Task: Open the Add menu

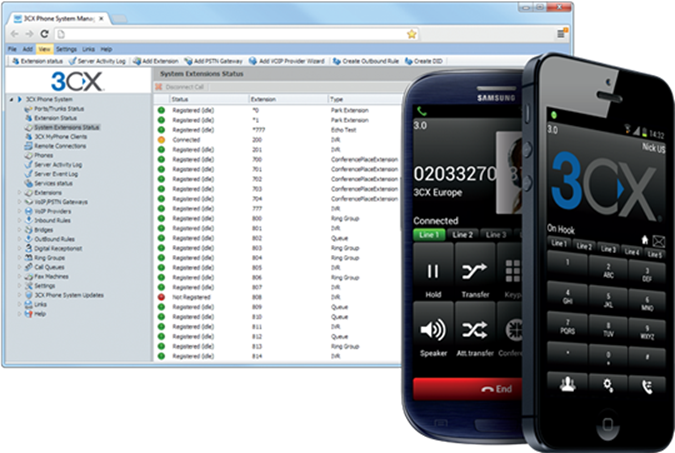Action: click(x=28, y=49)
